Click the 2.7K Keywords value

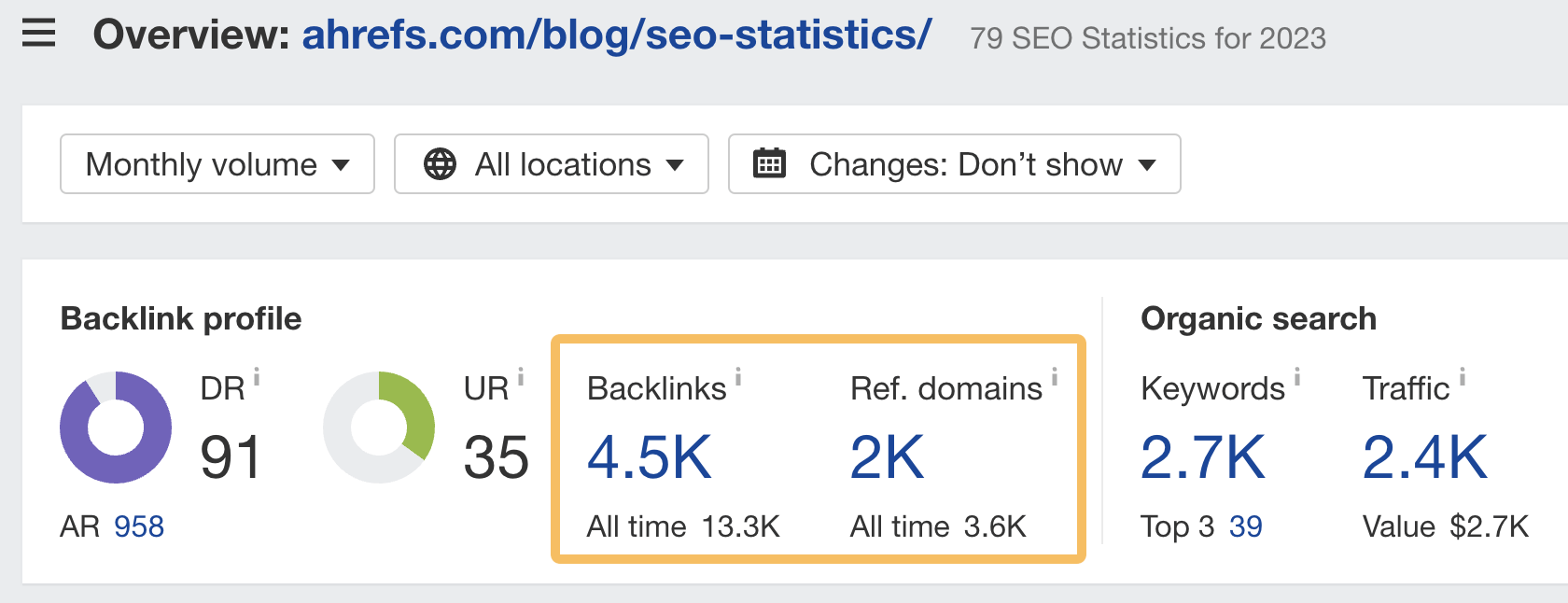coord(1203,457)
